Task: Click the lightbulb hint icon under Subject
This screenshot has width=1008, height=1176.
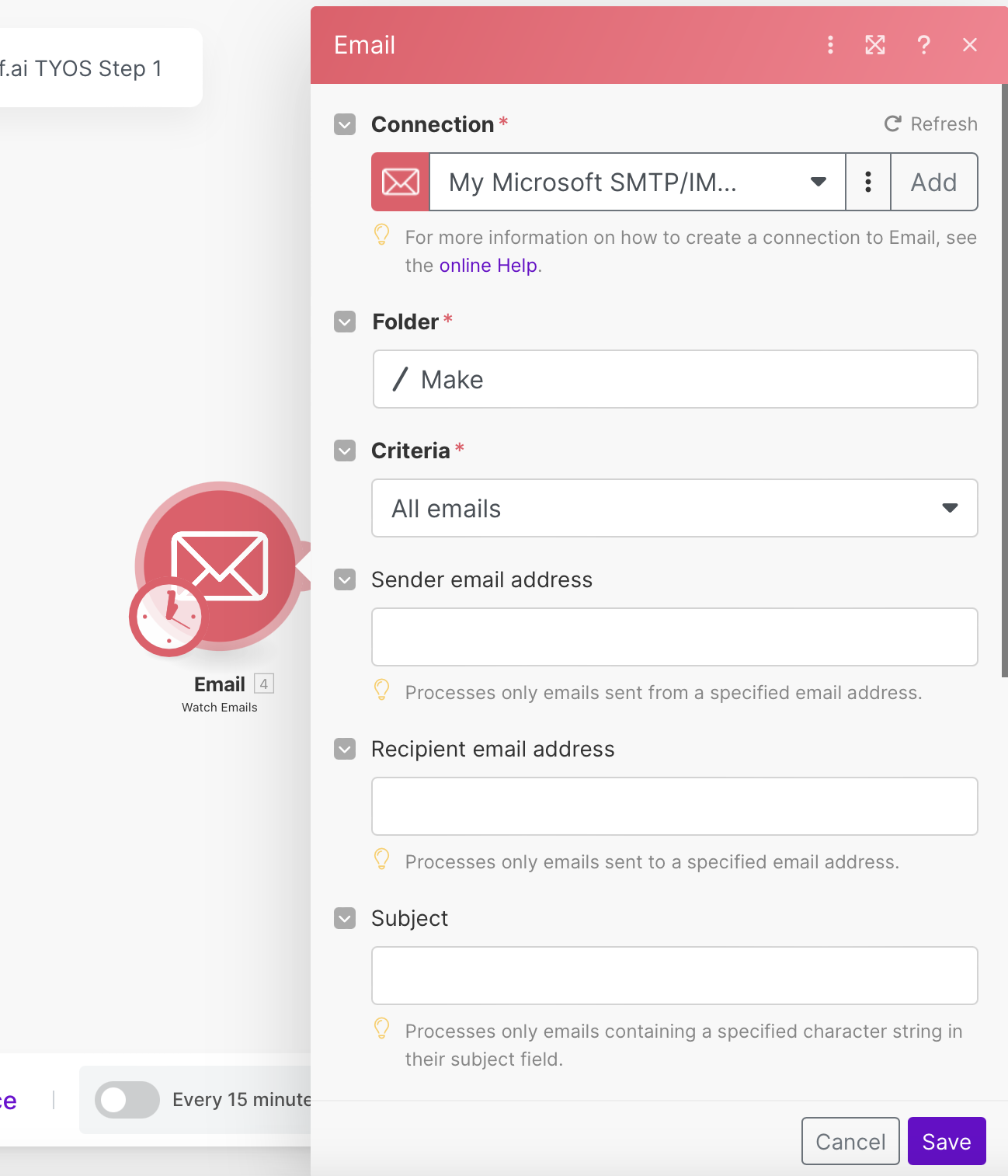Action: coord(381,1028)
